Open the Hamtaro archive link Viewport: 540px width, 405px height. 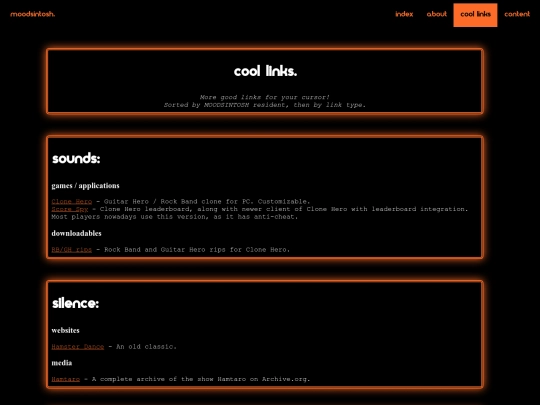(x=65, y=379)
